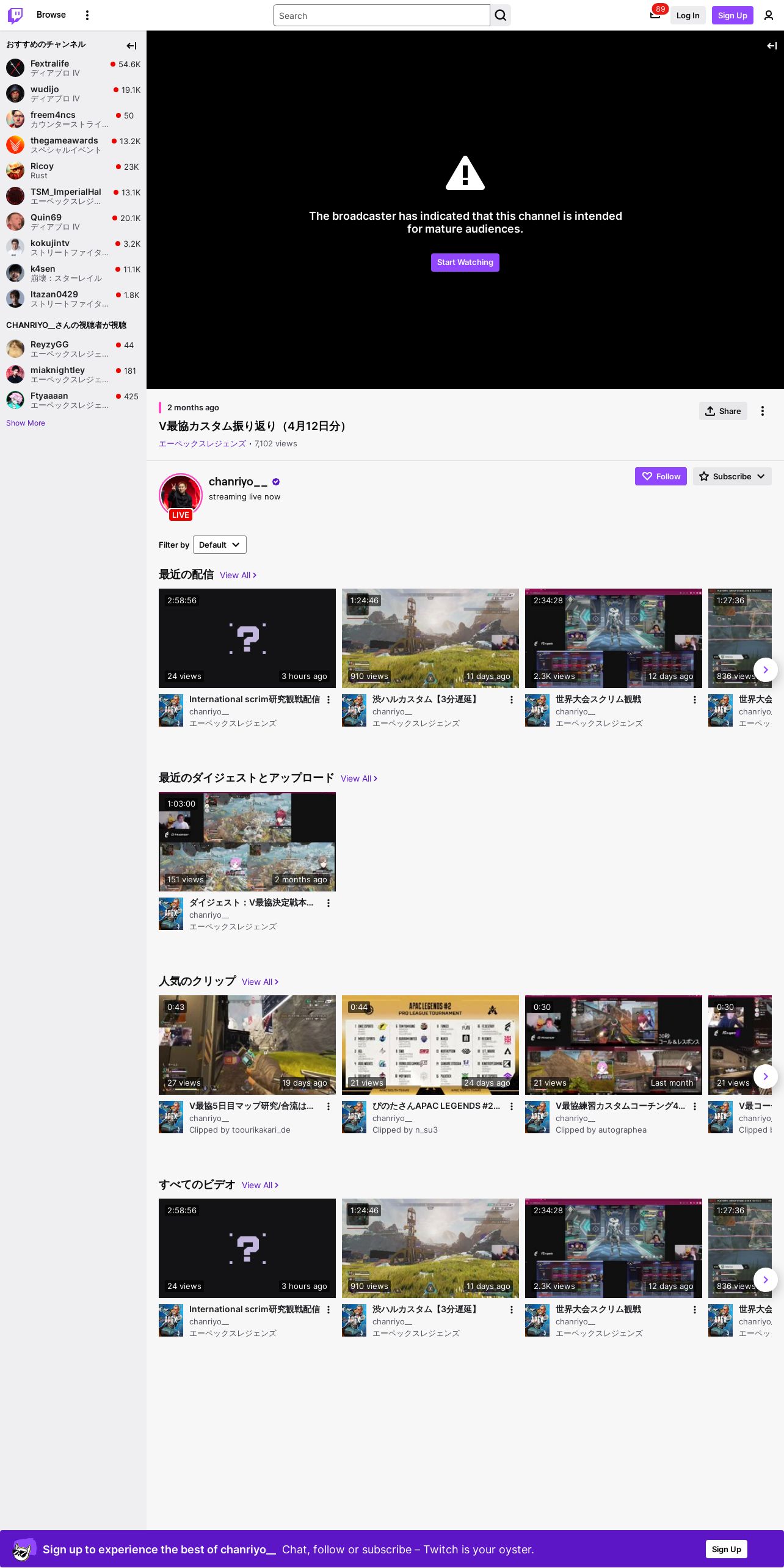Click the mature content warning triangle
Screen dimensions: 784x1568
coord(465,173)
